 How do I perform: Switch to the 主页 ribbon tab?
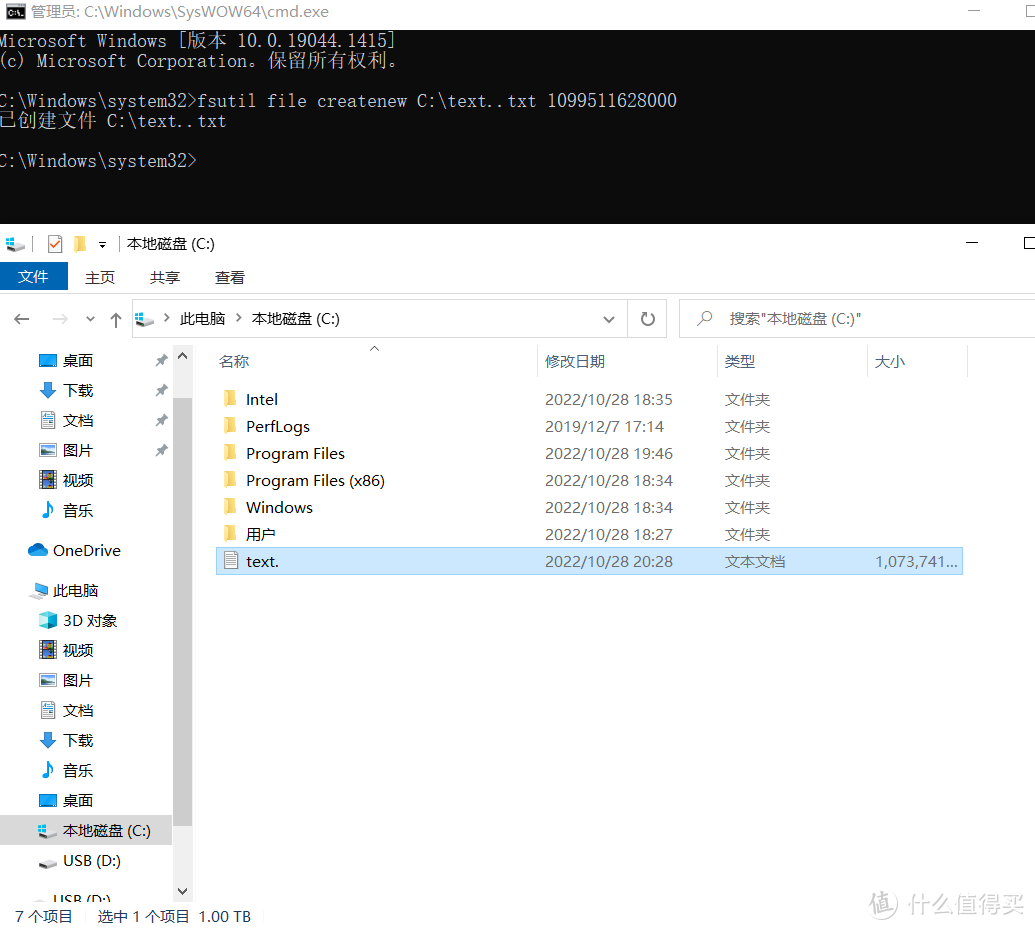100,277
